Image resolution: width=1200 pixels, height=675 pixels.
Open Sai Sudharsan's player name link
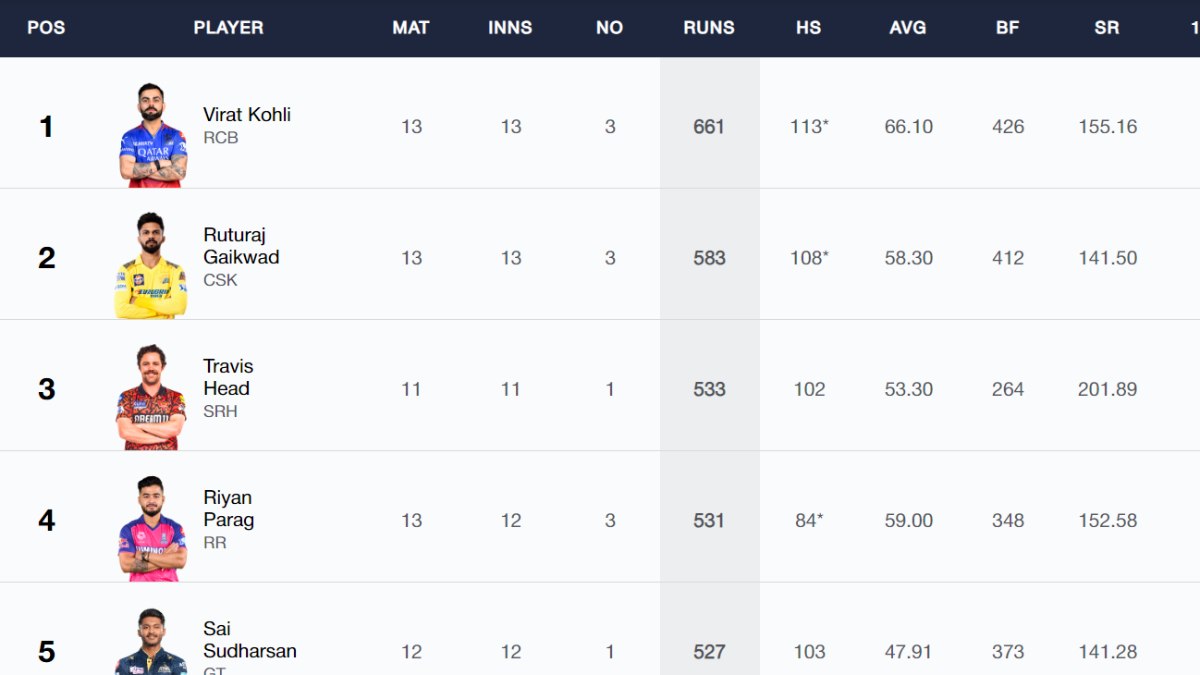point(249,640)
